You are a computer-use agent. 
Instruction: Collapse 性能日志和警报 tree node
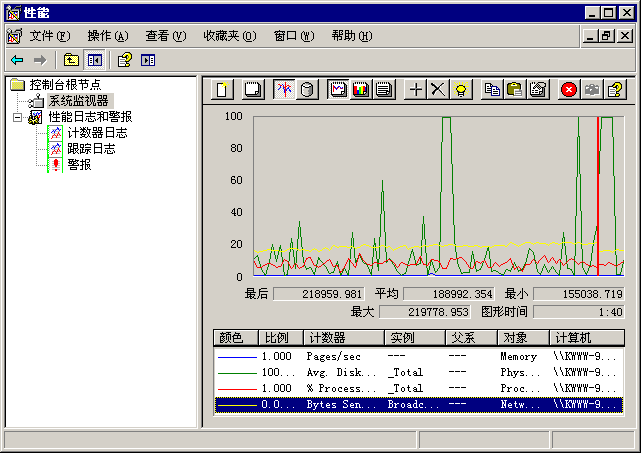point(17,117)
